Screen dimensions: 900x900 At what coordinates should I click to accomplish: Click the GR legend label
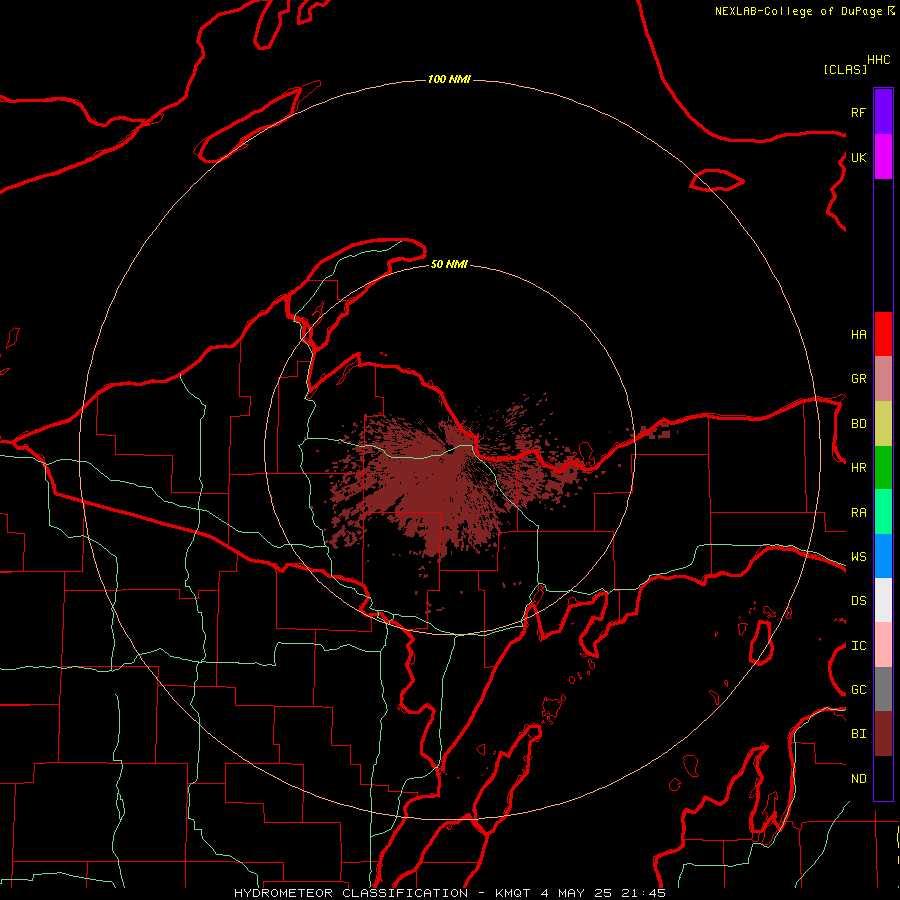point(858,379)
